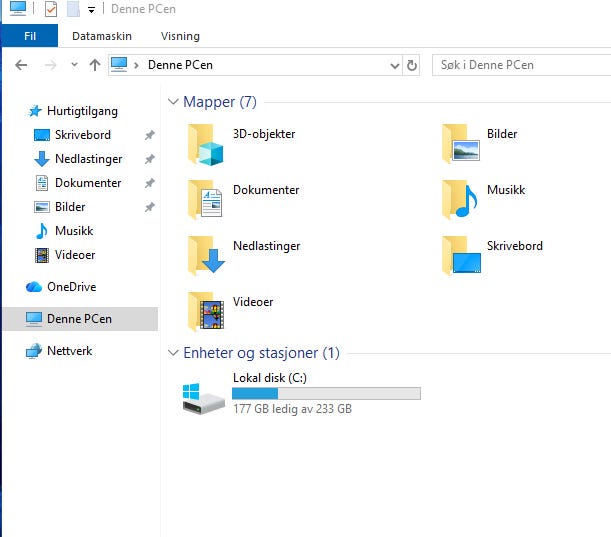Open the recent locations dropdown arrow
This screenshot has height=537, width=611.
74,65
